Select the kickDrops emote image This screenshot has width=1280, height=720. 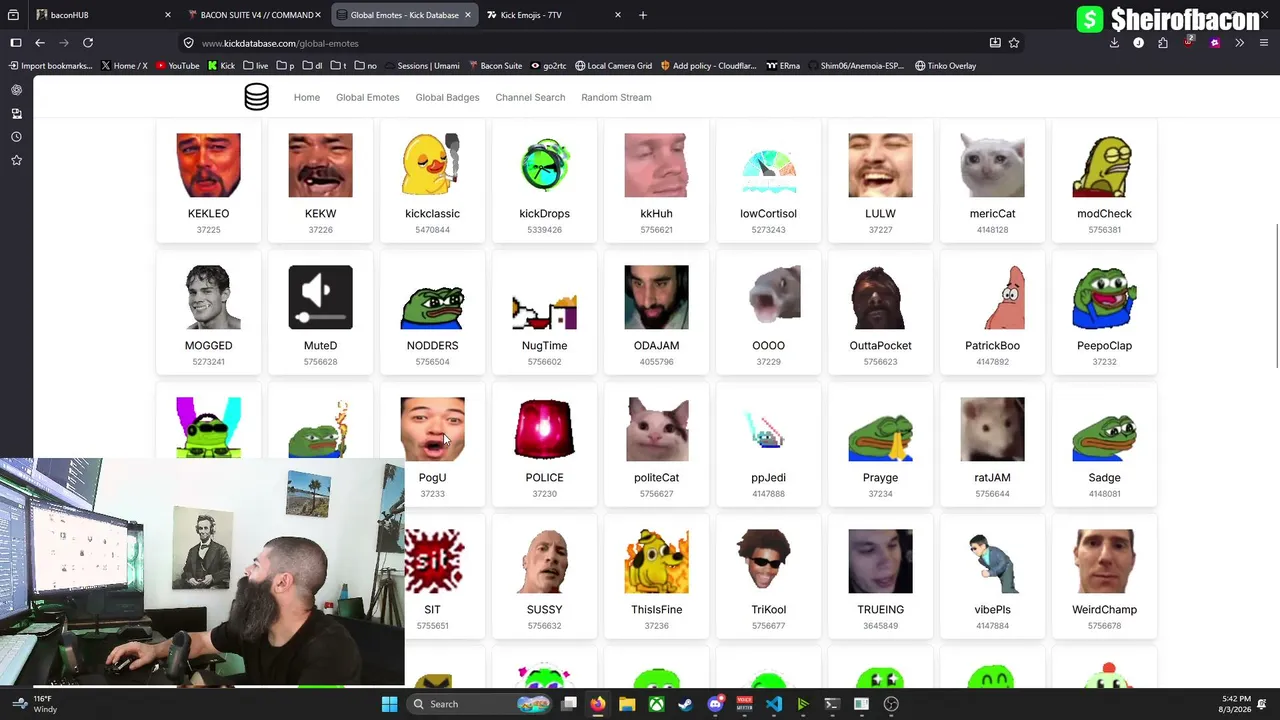coord(544,165)
